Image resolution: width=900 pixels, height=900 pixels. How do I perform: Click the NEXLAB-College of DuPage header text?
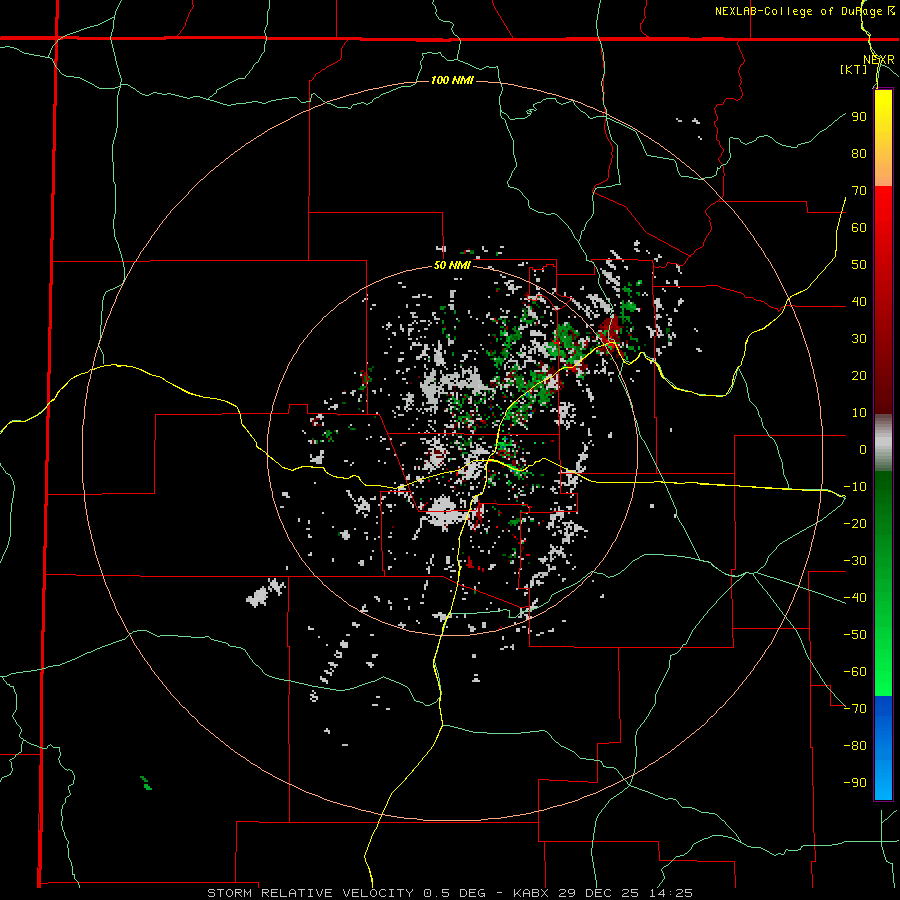pos(804,11)
